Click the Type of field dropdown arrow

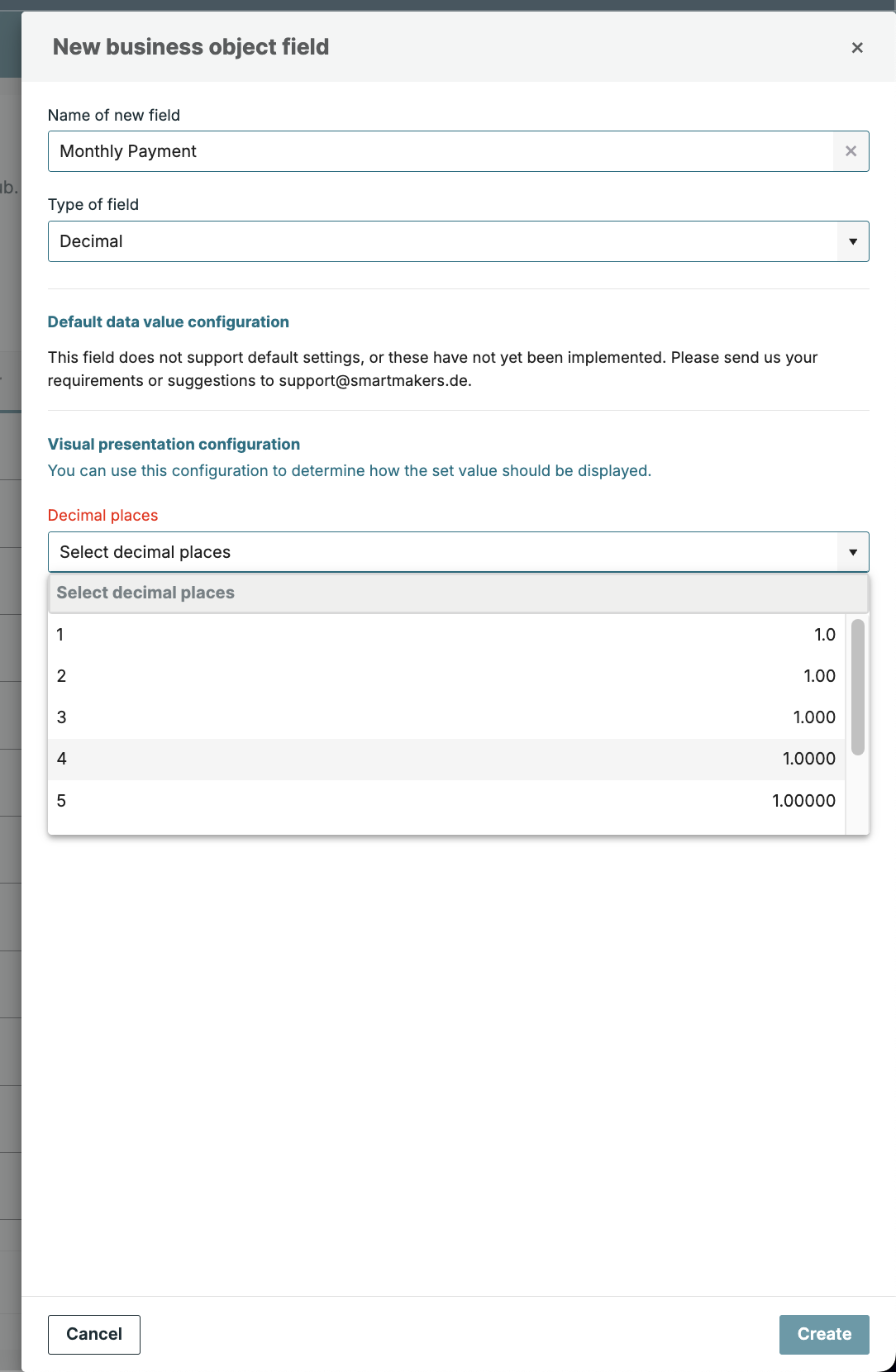pyautogui.click(x=852, y=241)
